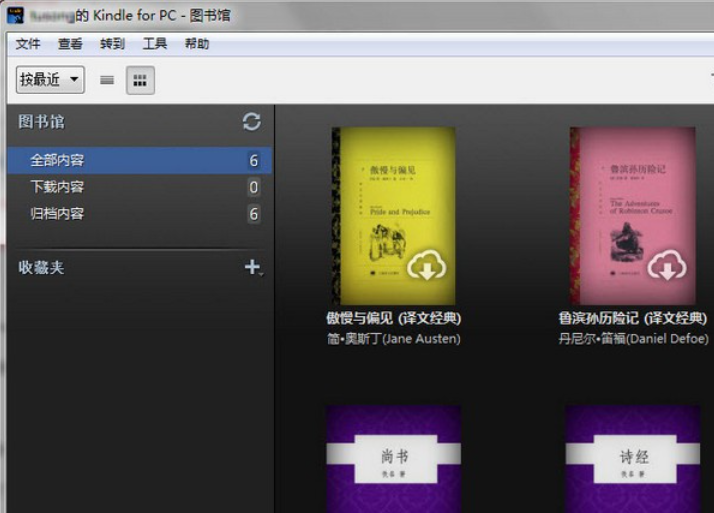Click the 图书馆 sidebar heading
The image size is (714, 513).
pyautogui.click(x=41, y=122)
